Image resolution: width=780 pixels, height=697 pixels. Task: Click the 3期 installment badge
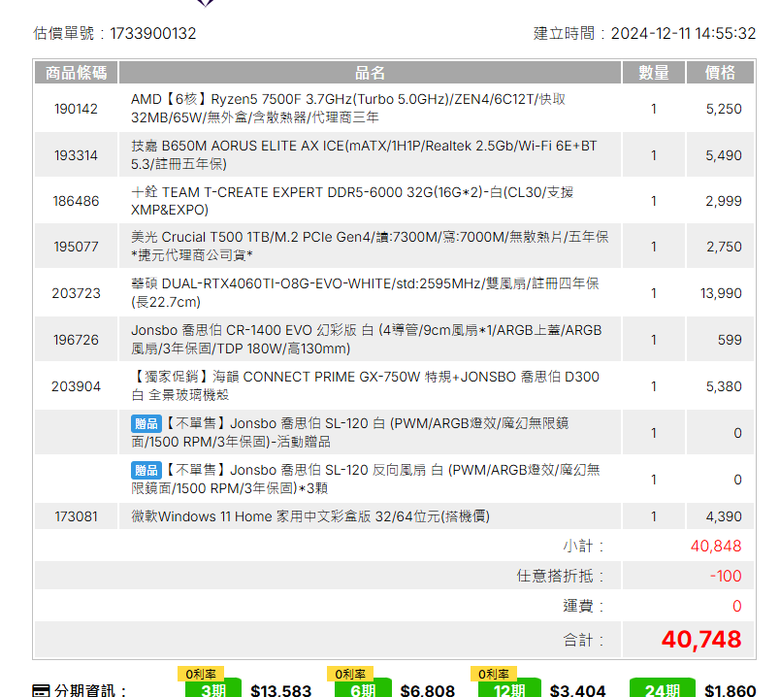click(x=213, y=689)
